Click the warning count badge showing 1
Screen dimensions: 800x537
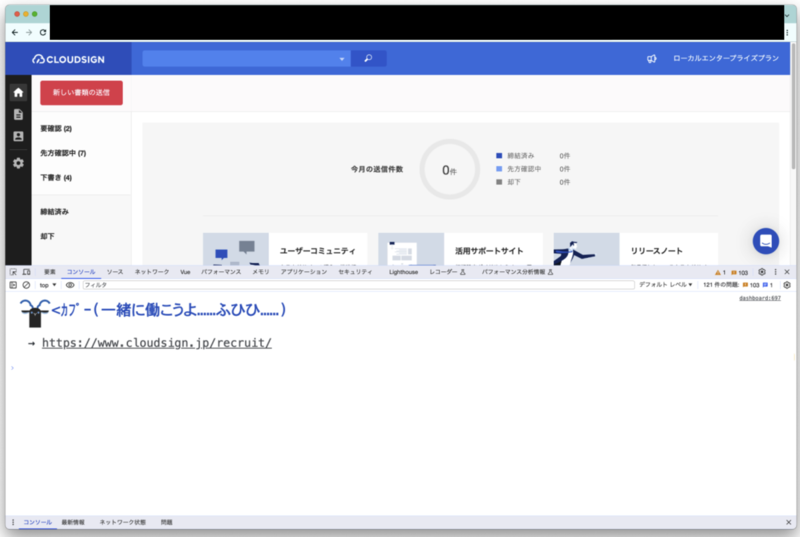pos(720,272)
